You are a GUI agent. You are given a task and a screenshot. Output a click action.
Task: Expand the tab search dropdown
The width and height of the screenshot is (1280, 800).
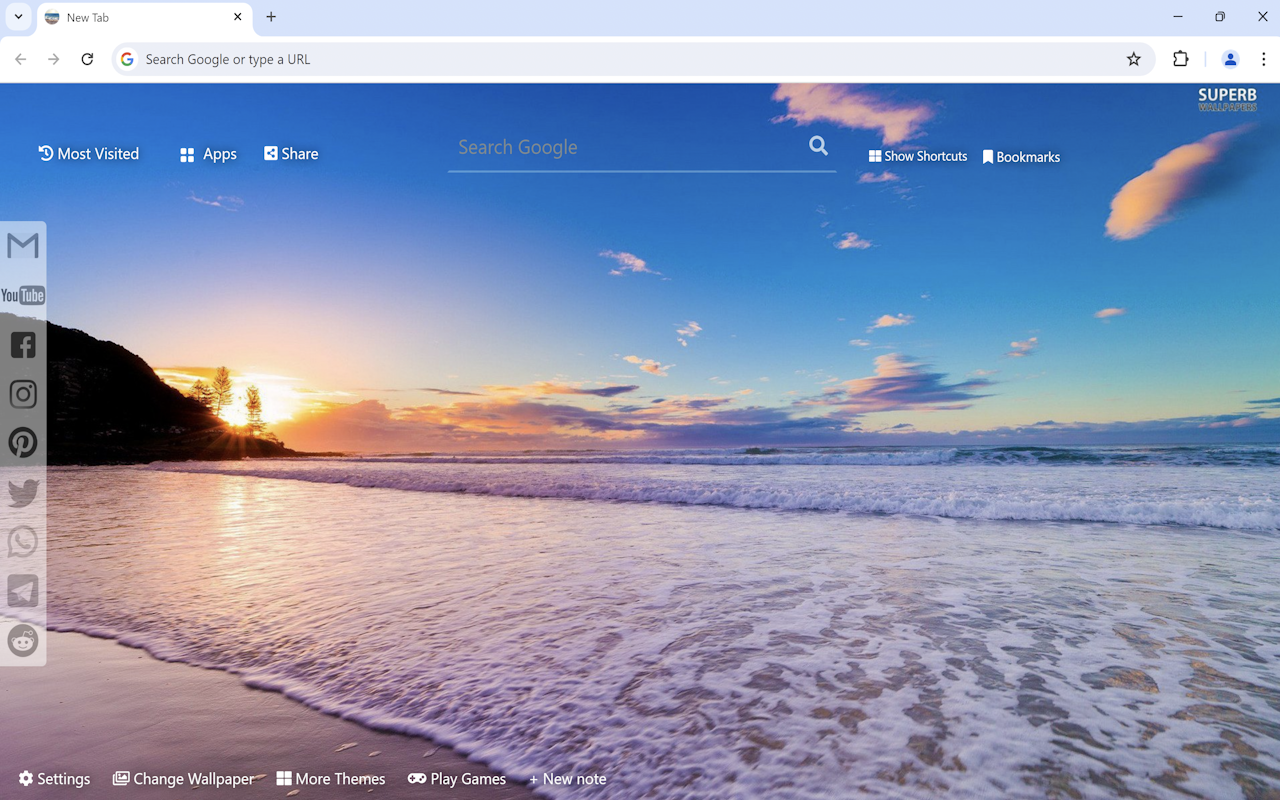coord(18,17)
